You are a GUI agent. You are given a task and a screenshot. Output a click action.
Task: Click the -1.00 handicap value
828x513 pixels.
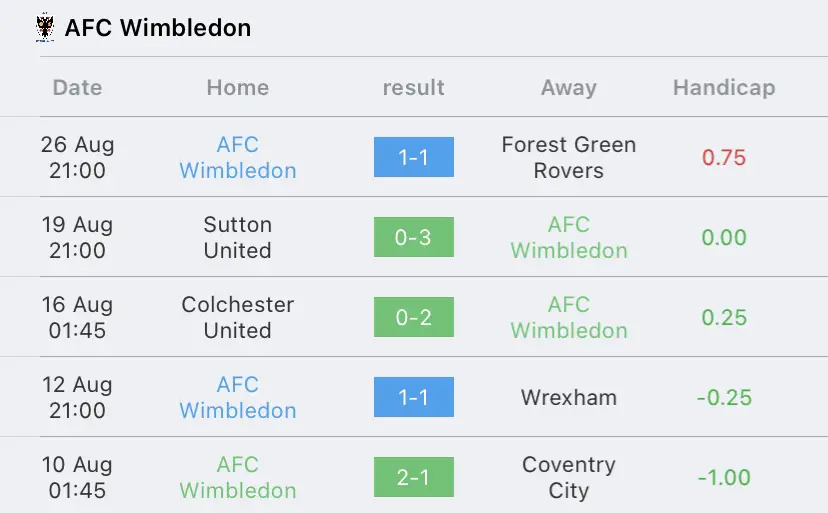tap(724, 478)
